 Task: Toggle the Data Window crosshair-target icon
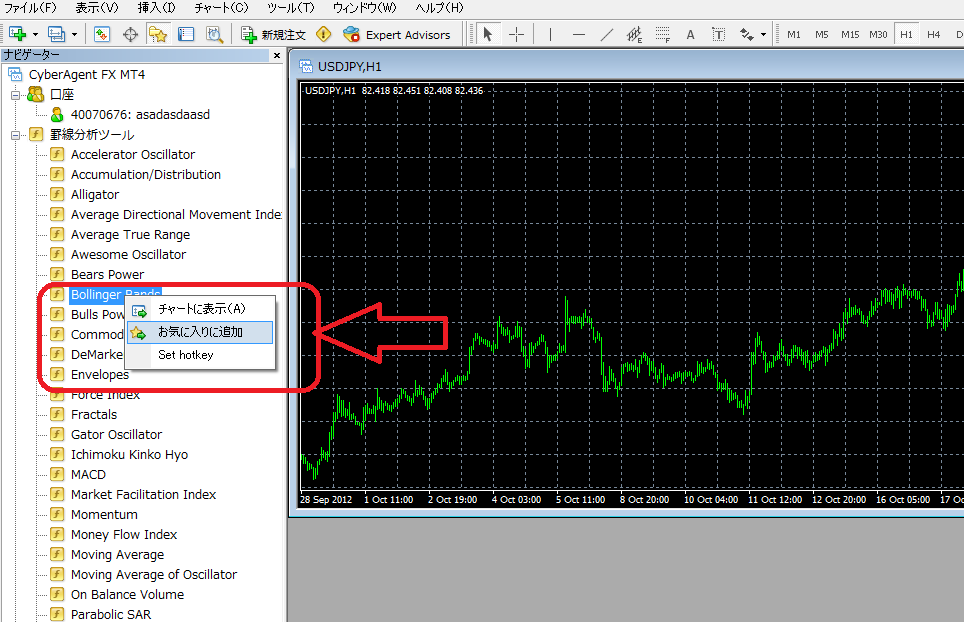130,34
